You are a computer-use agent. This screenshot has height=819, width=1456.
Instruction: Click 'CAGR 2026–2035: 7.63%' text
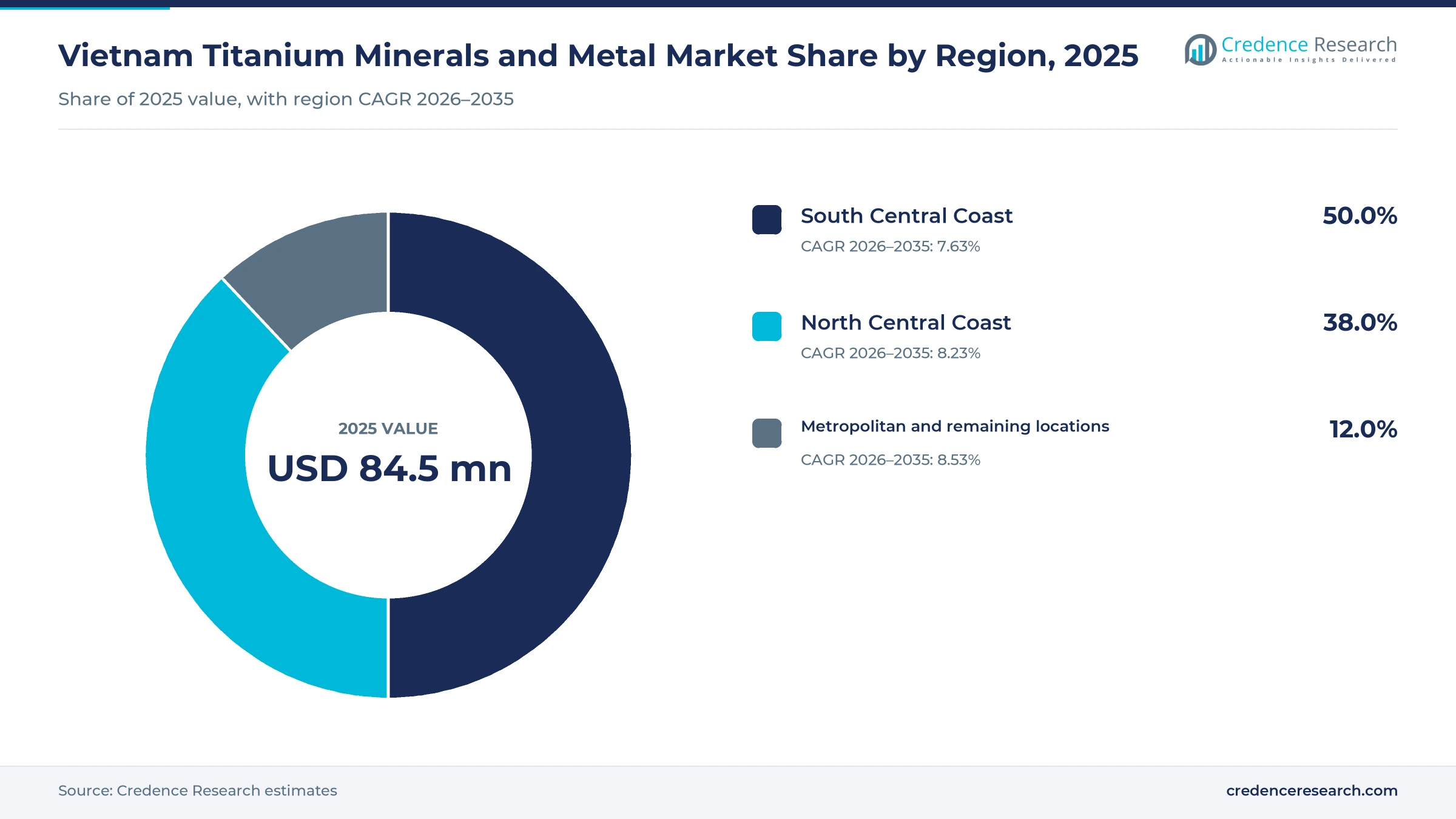890,246
